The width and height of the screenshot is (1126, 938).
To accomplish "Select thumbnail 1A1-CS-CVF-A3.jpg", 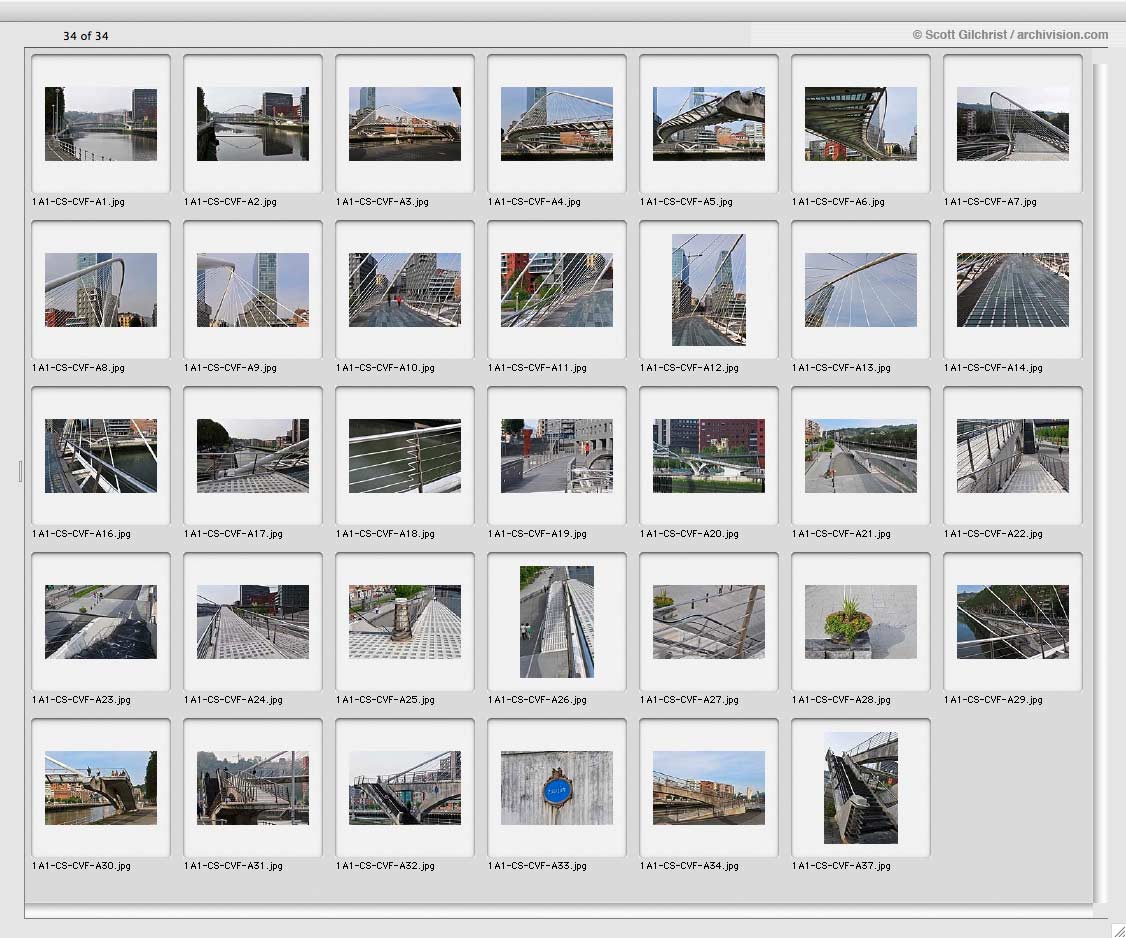I will [x=405, y=124].
